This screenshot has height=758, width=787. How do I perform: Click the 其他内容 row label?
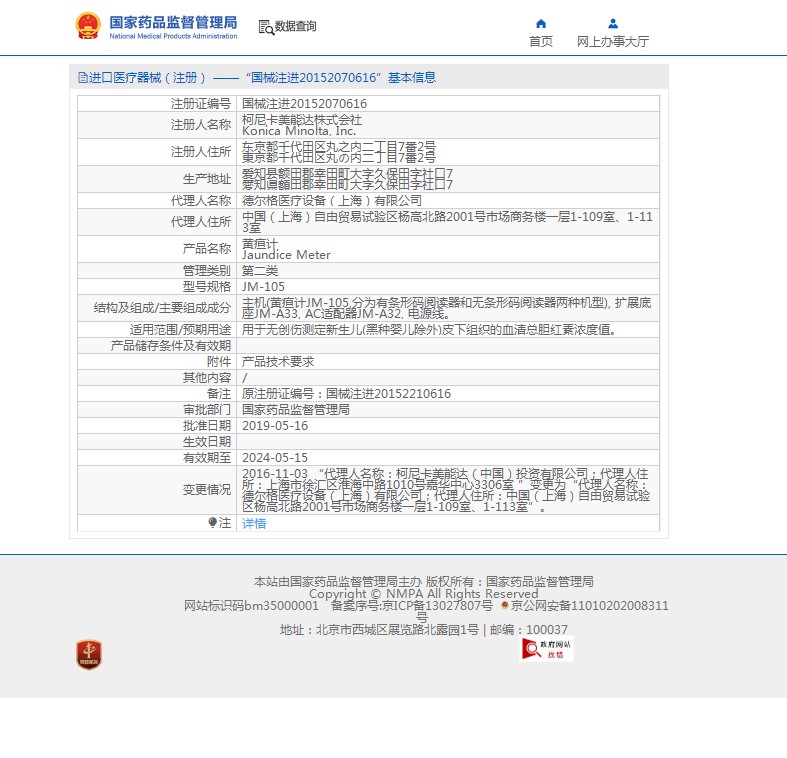point(207,377)
